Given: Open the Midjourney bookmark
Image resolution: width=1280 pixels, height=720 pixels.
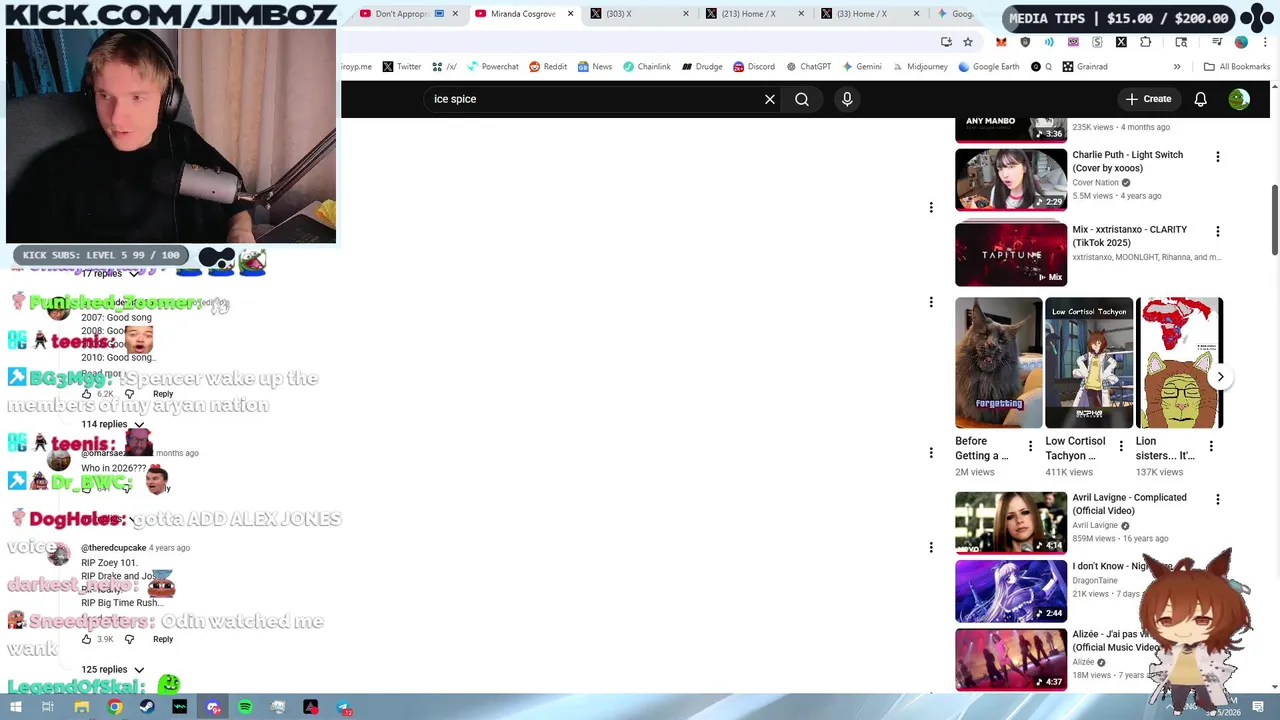Looking at the screenshot, I should (919, 67).
